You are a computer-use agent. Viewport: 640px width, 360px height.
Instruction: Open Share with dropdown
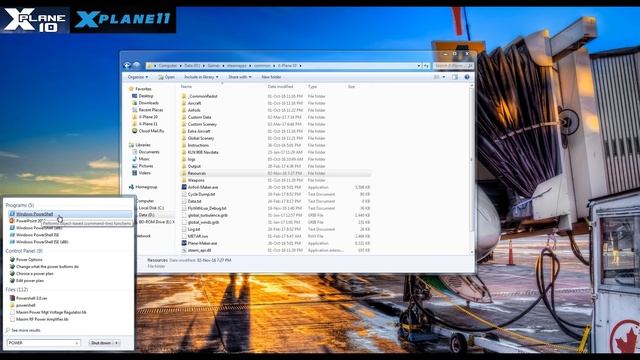[x=240, y=77]
